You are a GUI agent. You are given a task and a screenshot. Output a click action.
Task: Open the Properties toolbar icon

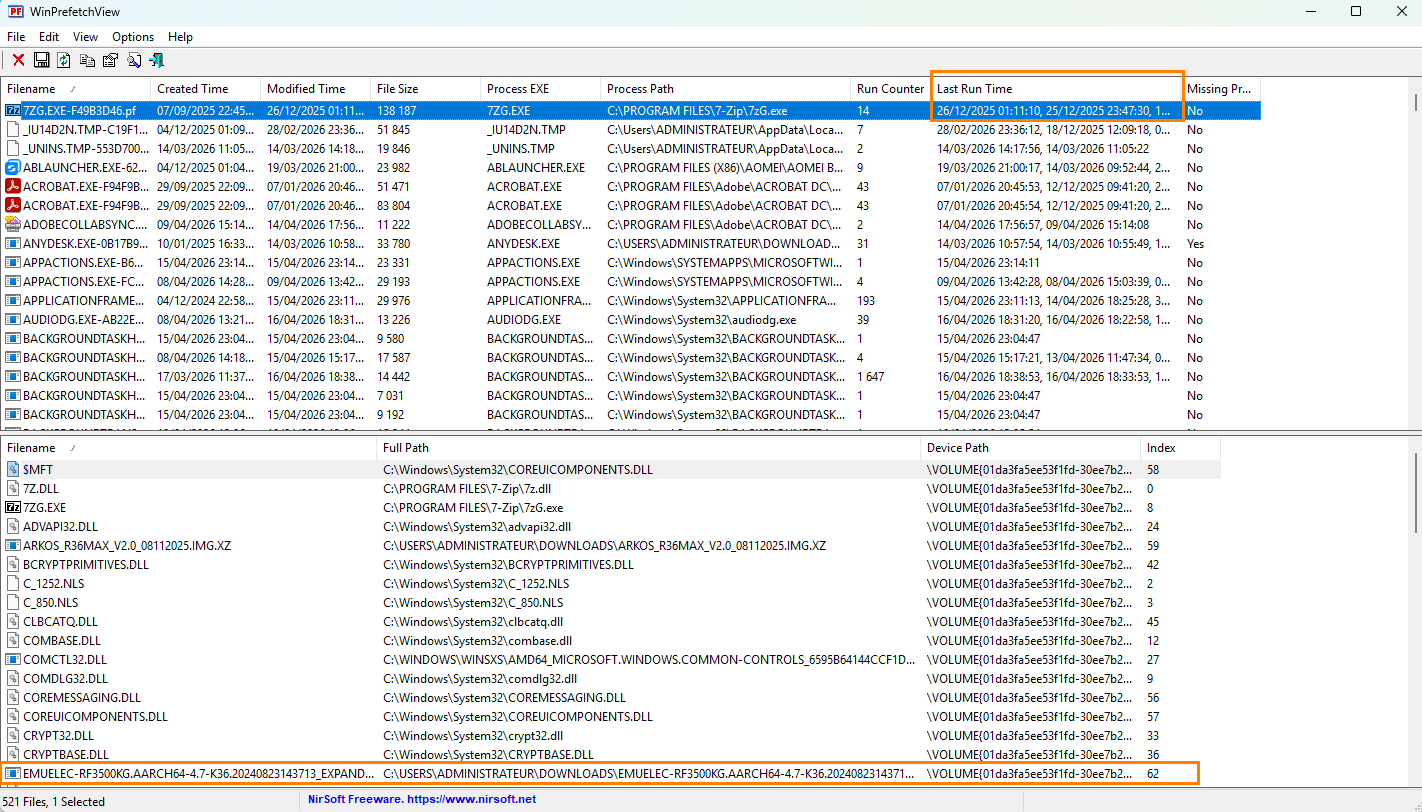110,60
